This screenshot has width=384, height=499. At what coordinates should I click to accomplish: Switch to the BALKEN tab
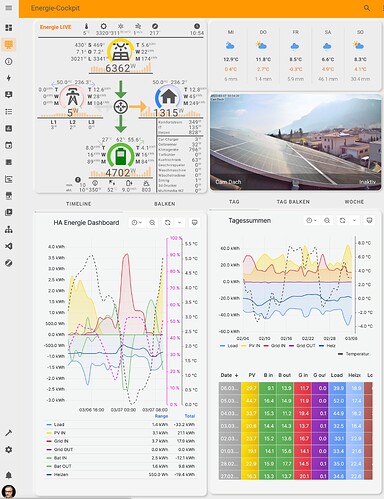tap(165, 204)
